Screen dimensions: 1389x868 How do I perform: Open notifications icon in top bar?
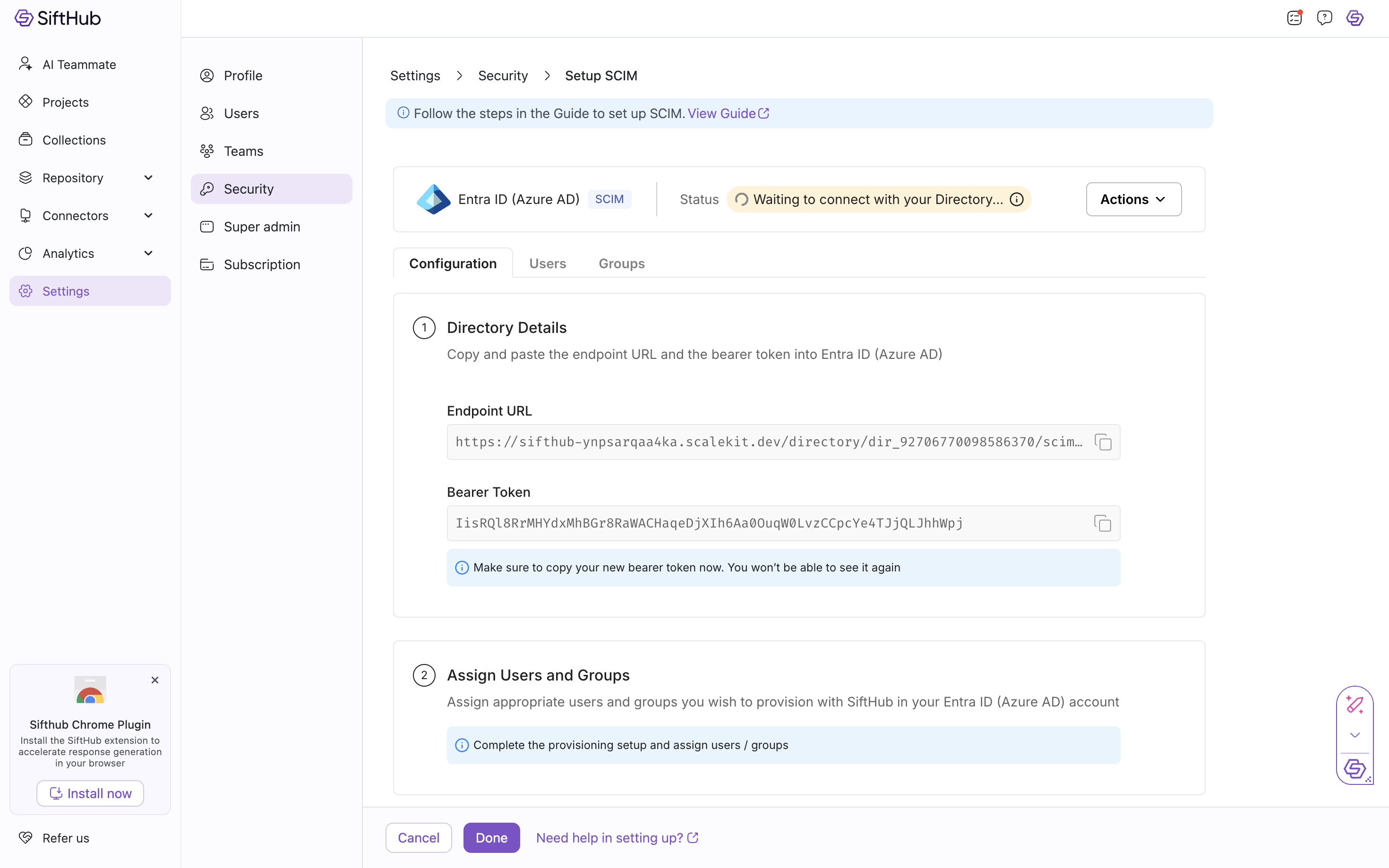coord(1294,18)
